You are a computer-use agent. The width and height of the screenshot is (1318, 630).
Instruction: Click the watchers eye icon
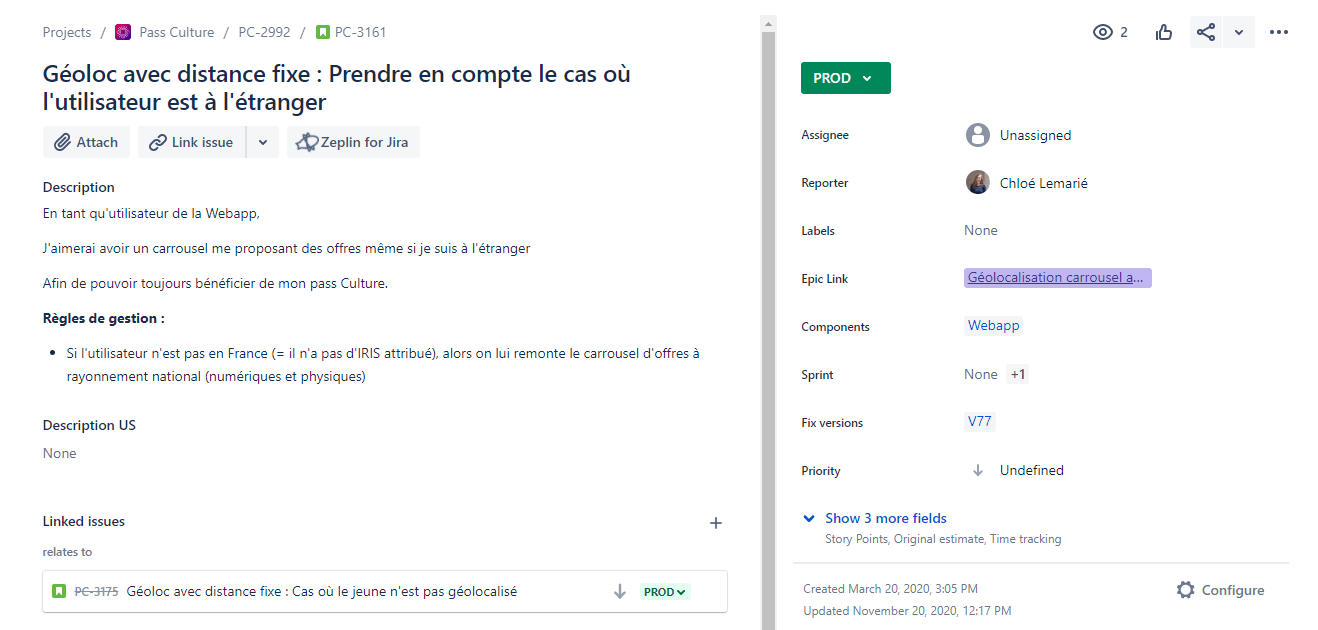(x=1103, y=32)
